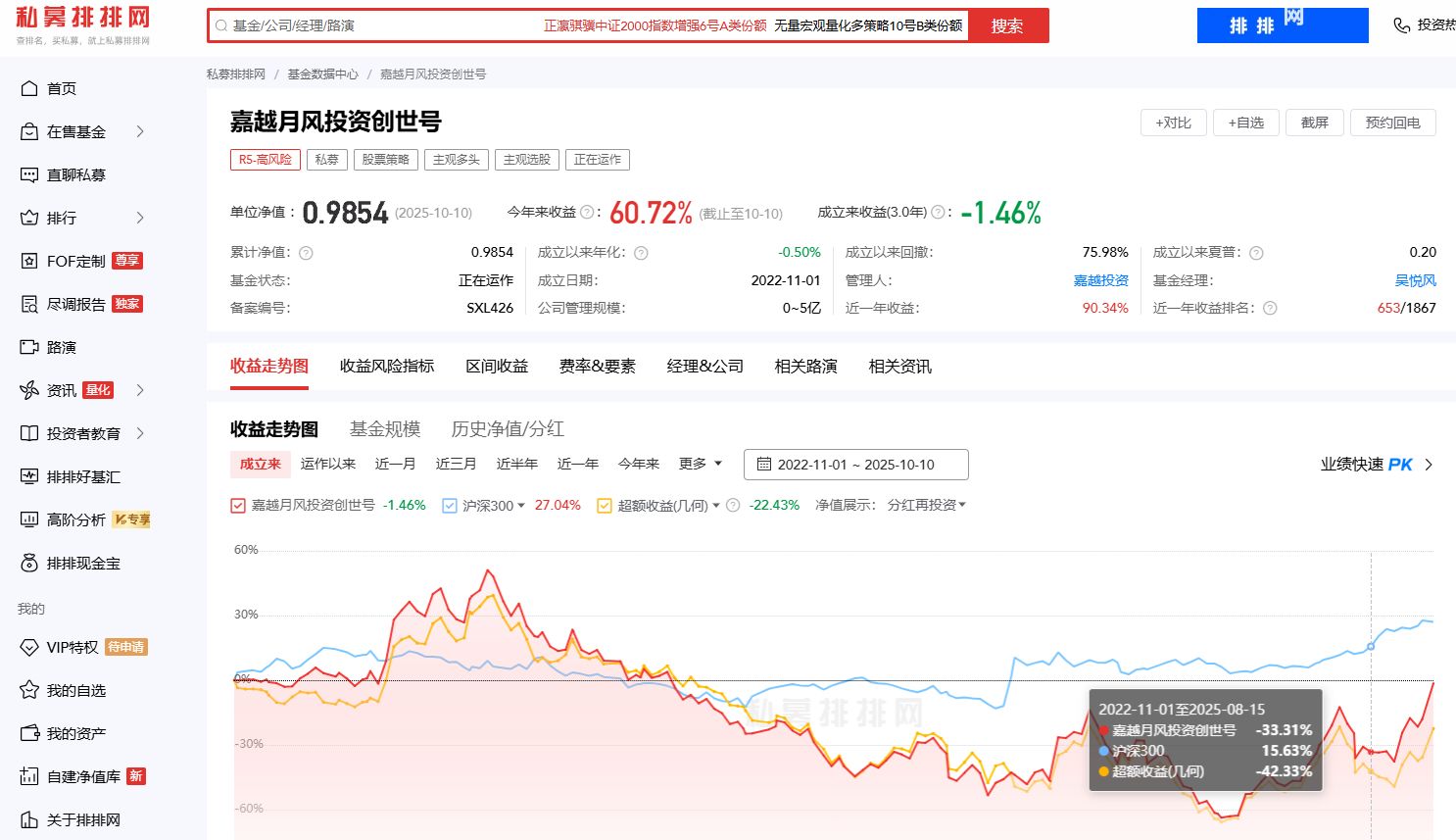The width and height of the screenshot is (1456, 840).
Task: Click the help icon beside 今年来收益
Action: pos(587,212)
